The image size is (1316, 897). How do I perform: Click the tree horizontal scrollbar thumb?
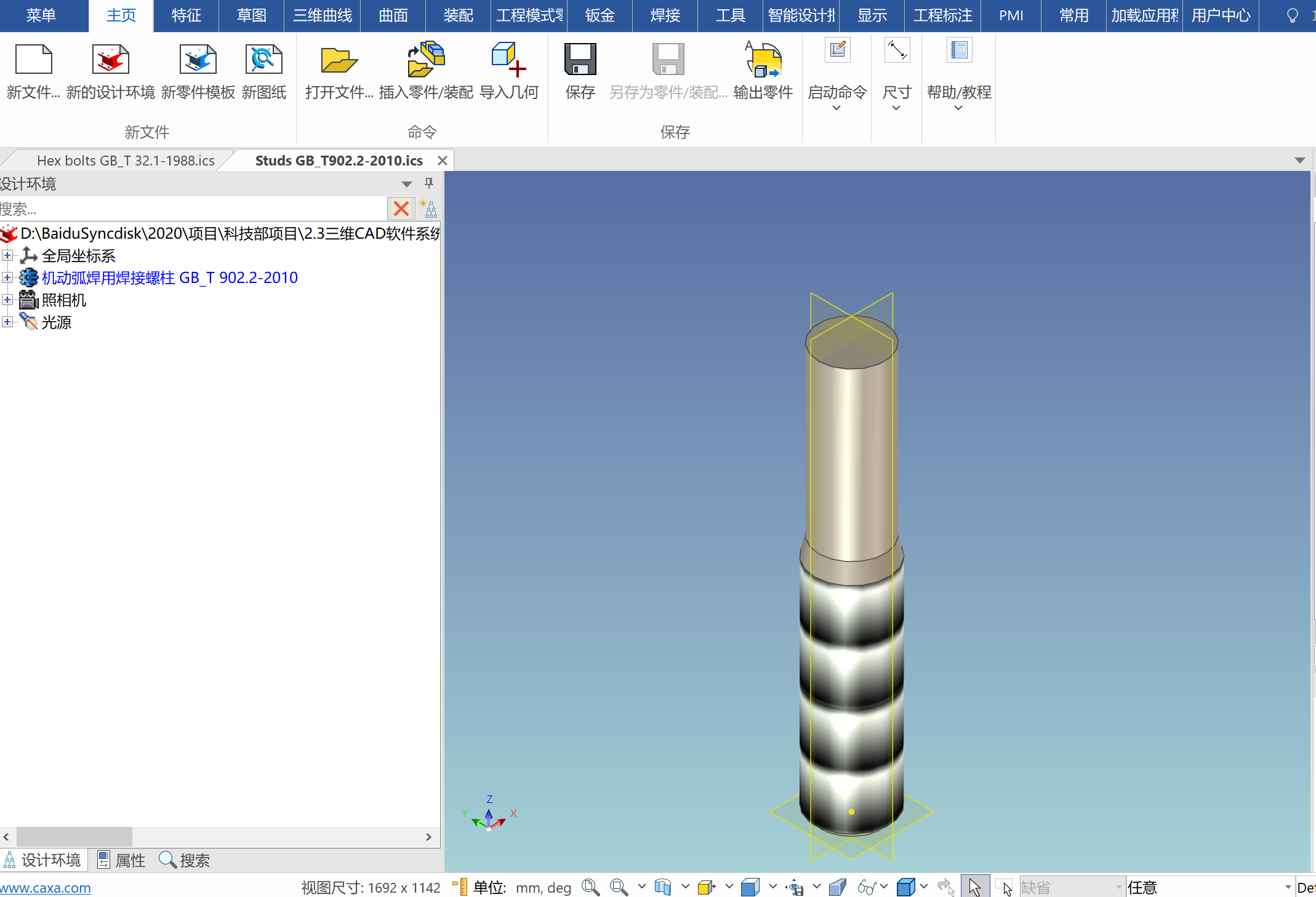74,837
